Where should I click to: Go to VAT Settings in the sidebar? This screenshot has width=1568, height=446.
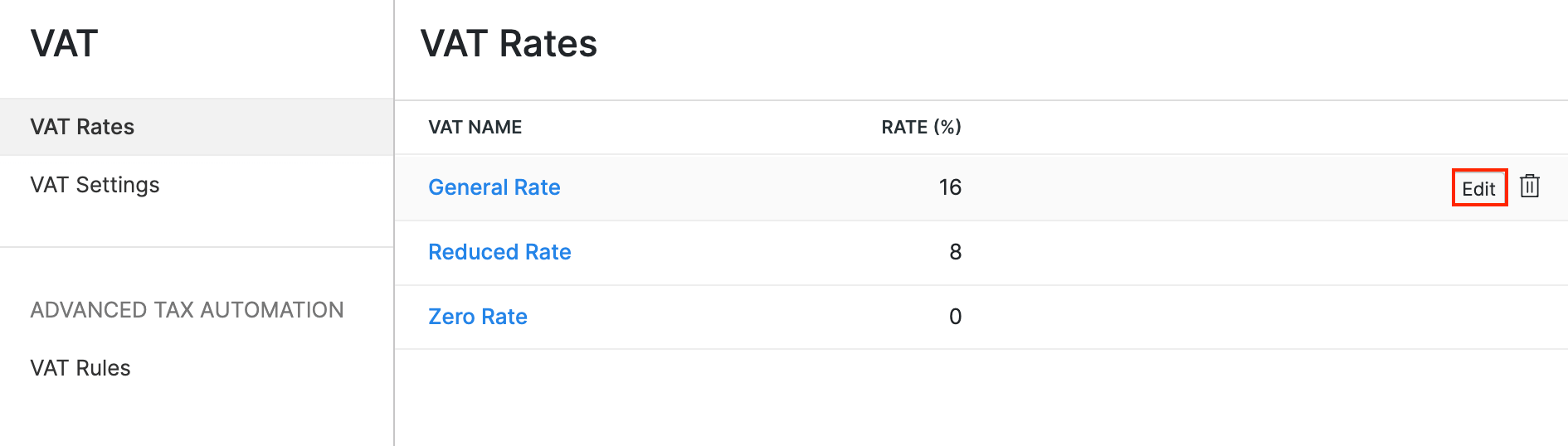tap(95, 185)
